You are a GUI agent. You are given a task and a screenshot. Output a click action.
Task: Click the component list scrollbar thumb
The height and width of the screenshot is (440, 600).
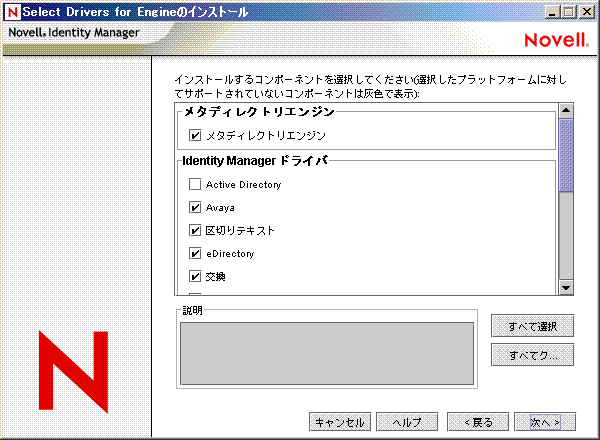pos(566,155)
